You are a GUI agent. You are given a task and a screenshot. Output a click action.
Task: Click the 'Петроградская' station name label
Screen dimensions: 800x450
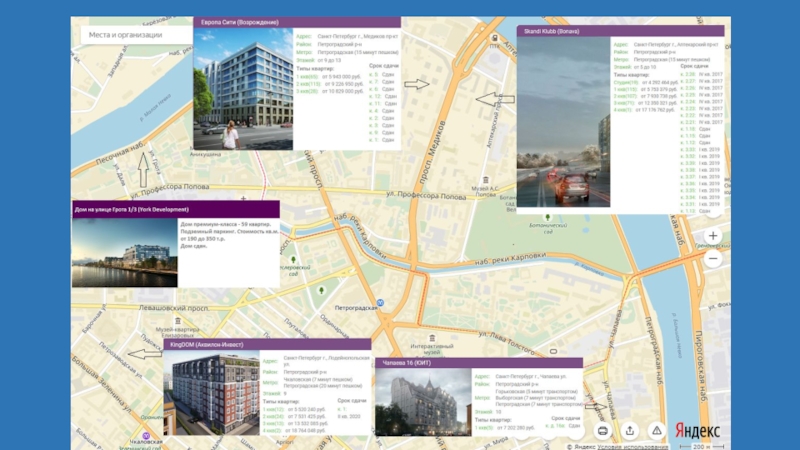pos(356,308)
